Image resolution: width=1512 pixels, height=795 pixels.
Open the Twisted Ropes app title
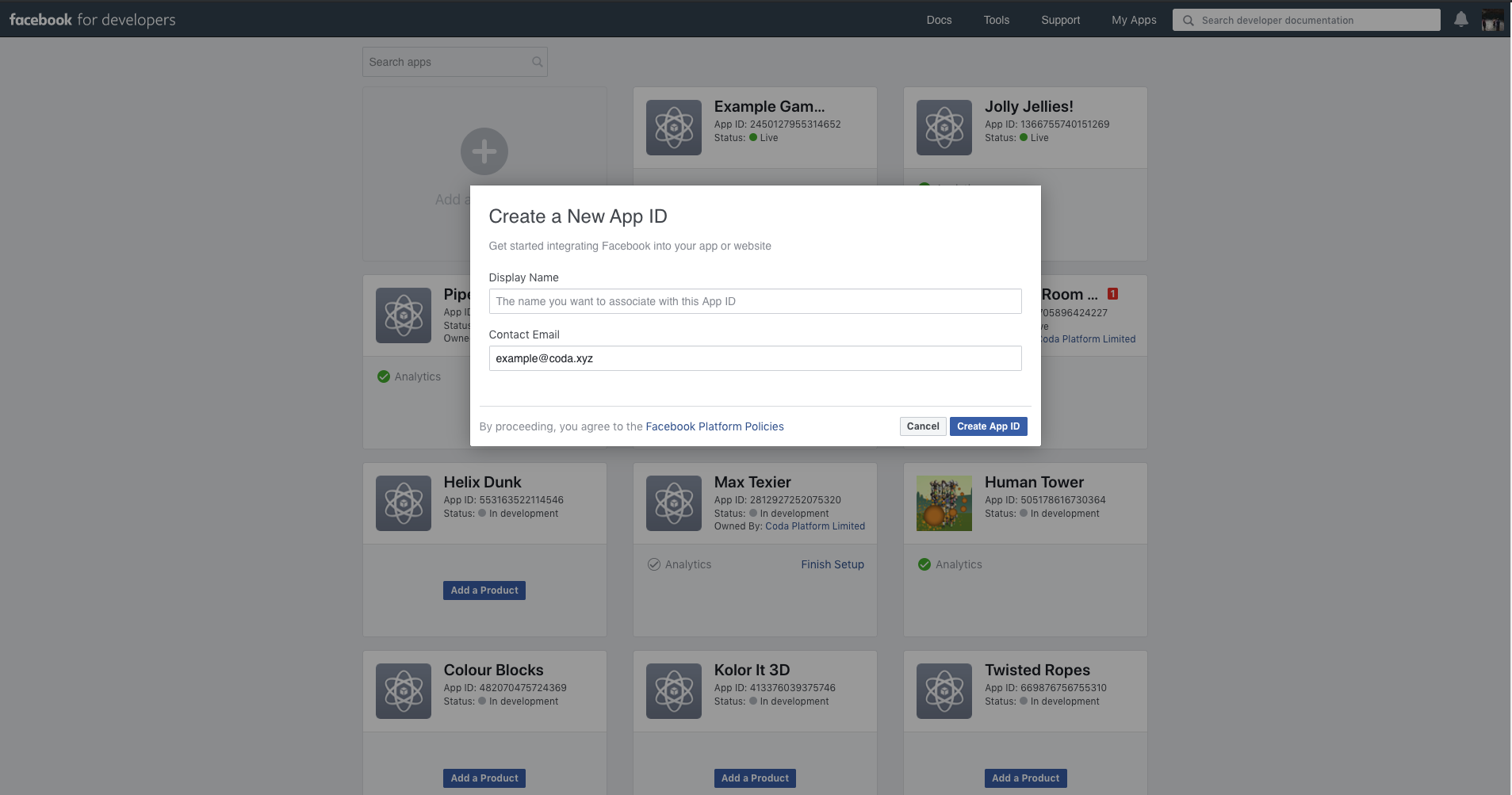1037,670
